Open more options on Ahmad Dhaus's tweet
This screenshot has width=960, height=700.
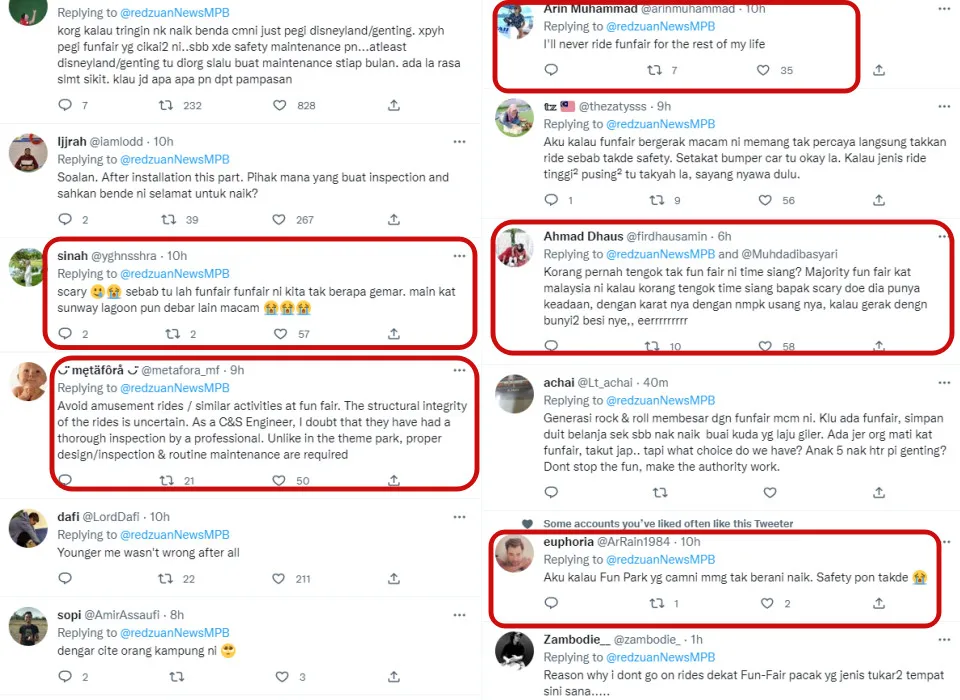coord(942,236)
